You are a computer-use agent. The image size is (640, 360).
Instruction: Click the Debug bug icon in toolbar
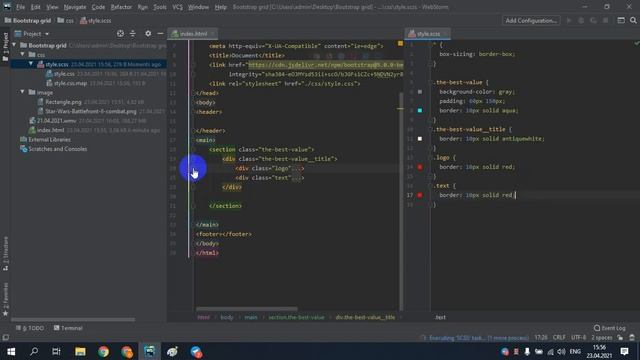581,20
